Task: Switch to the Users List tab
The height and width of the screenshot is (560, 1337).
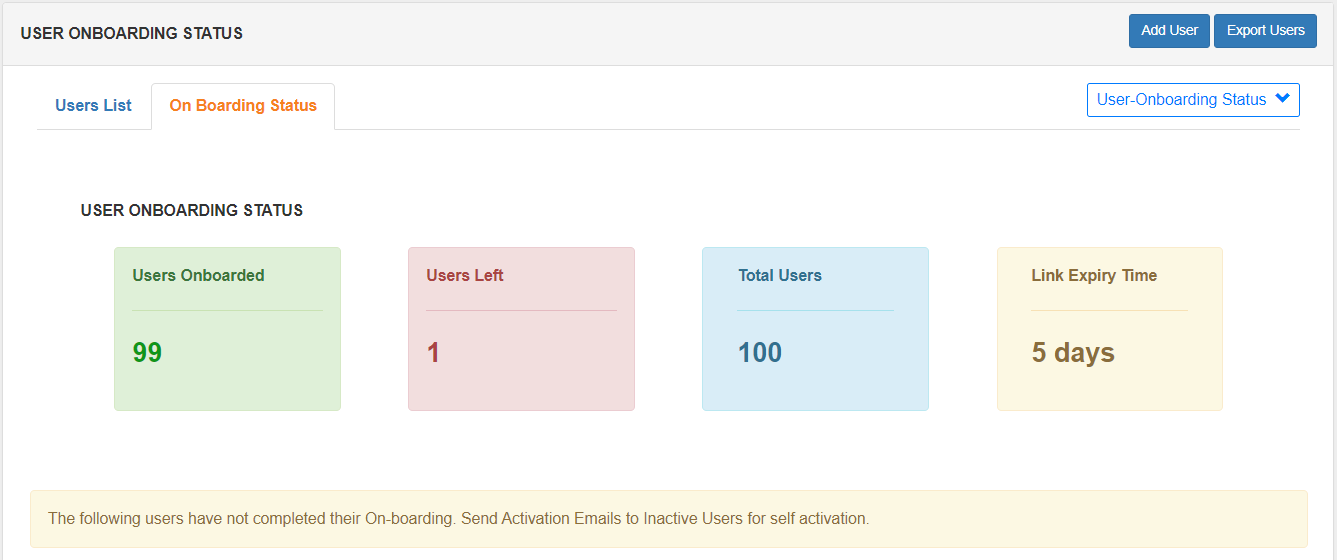Action: coord(93,106)
